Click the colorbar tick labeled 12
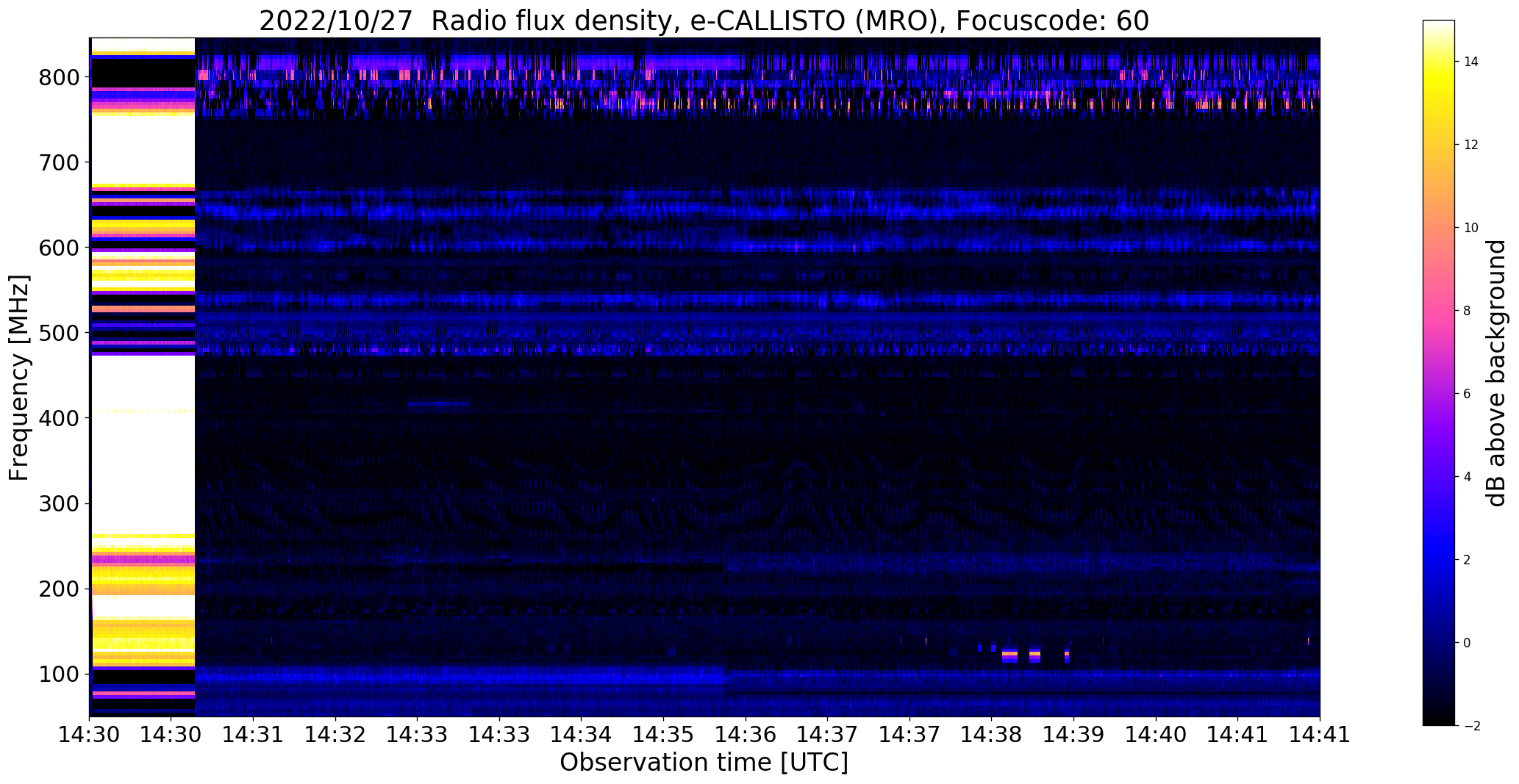The width and height of the screenshot is (1519, 784). [1470, 145]
